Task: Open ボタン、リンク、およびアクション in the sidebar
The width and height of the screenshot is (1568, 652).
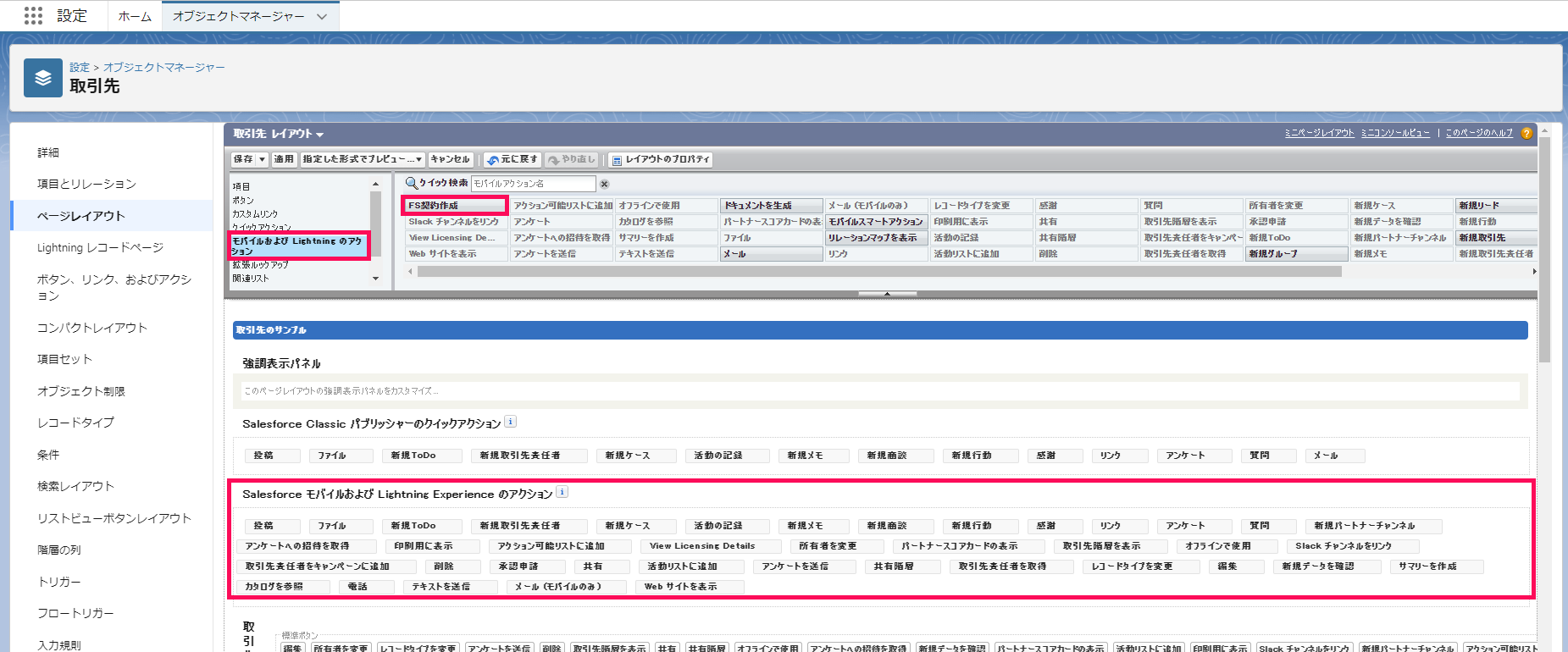Action: pyautogui.click(x=114, y=287)
